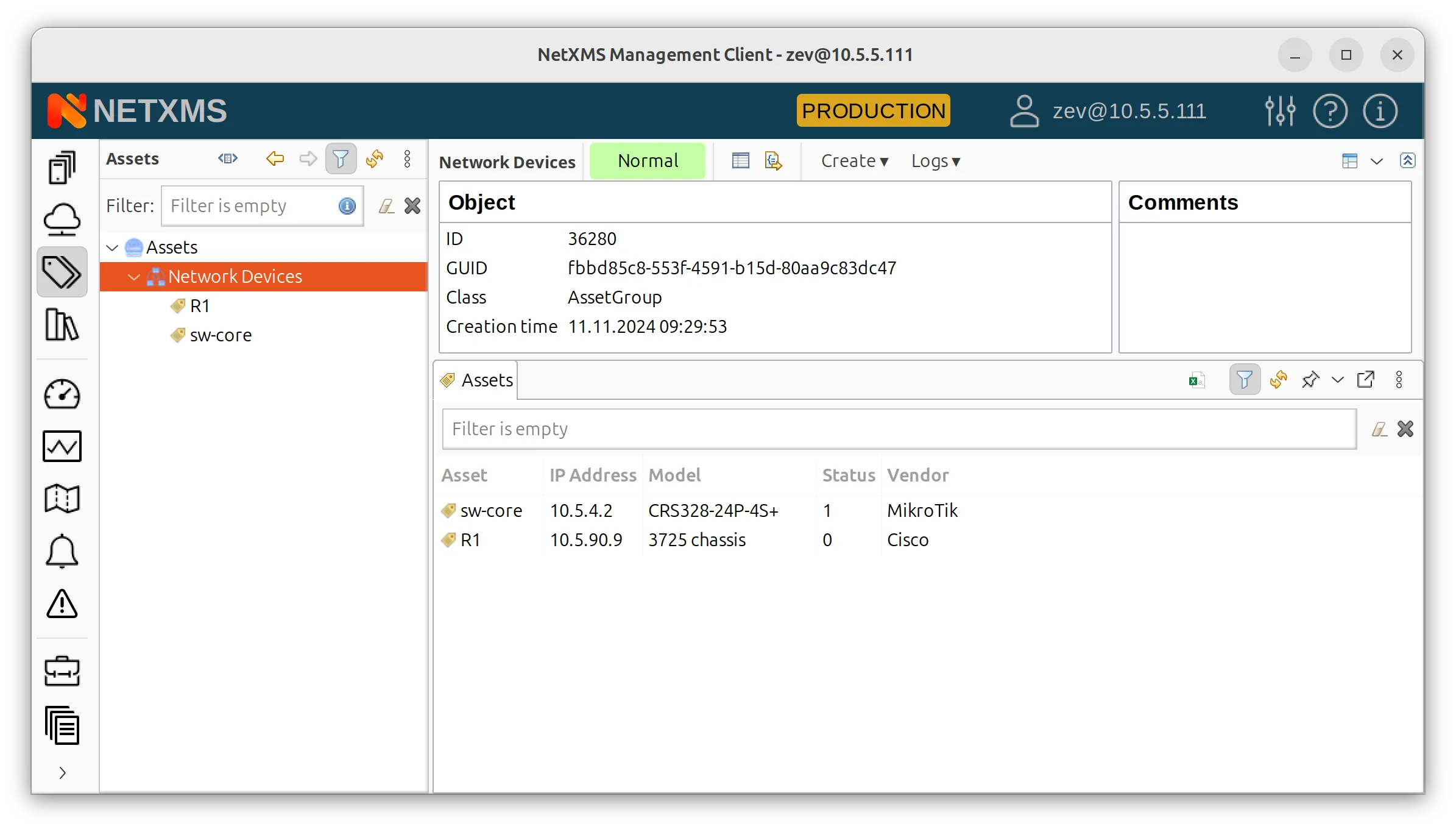Image resolution: width=1456 pixels, height=829 pixels.
Task: Select the Assets tag icon in sidebar
Action: (62, 272)
